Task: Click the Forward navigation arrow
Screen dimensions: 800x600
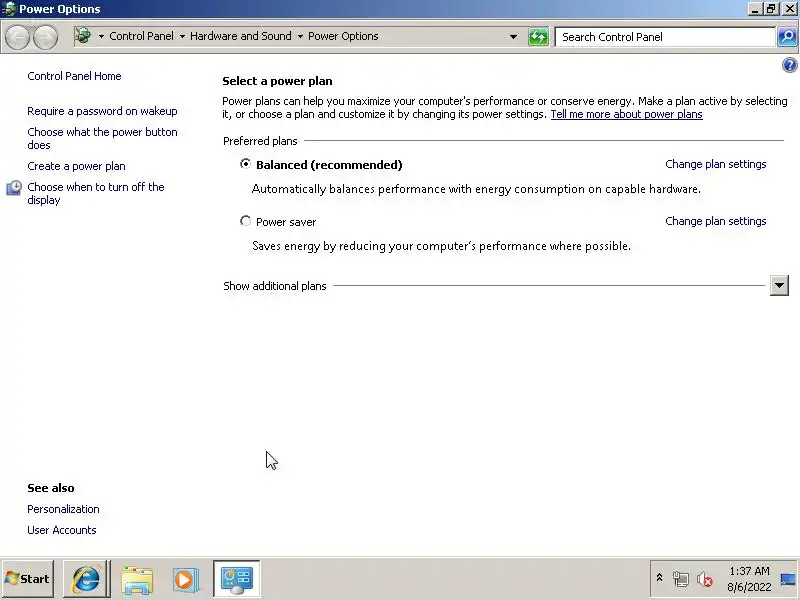Action: coord(45,37)
